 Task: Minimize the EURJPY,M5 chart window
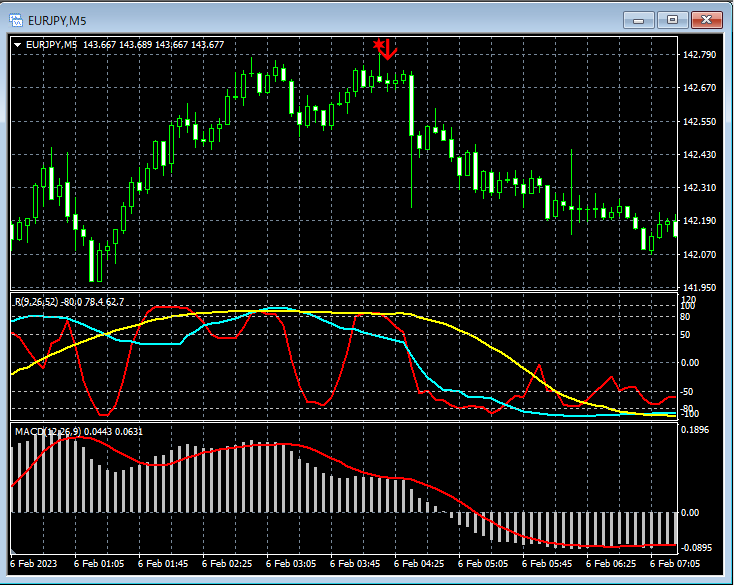[x=639, y=19]
